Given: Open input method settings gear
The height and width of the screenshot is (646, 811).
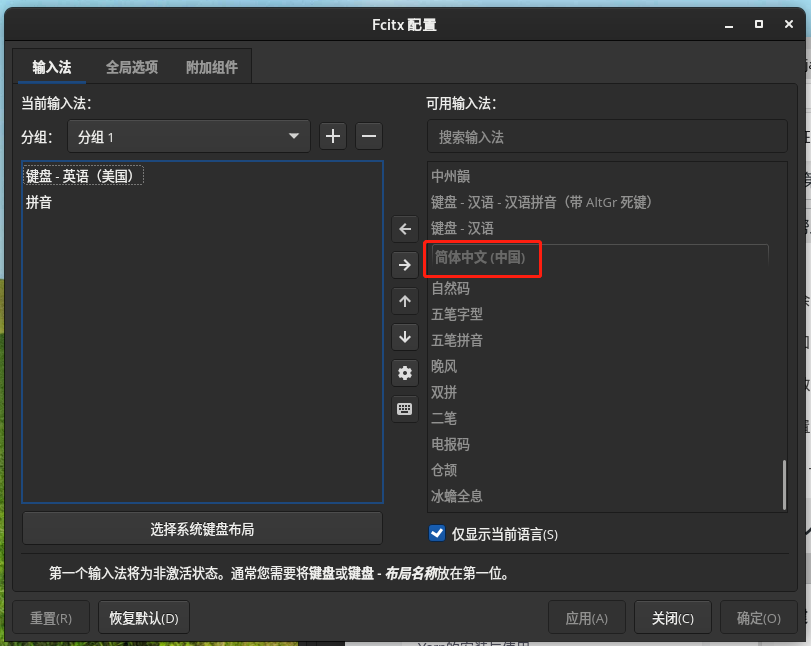Looking at the screenshot, I should pyautogui.click(x=405, y=373).
